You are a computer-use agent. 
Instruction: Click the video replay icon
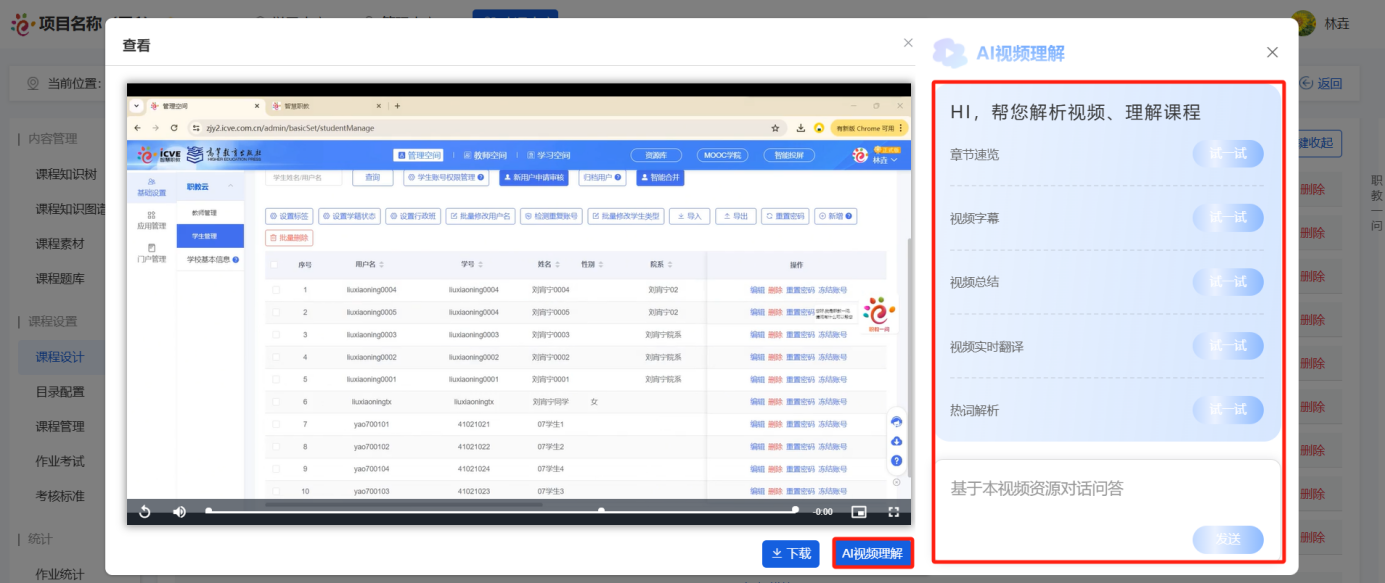pos(145,512)
